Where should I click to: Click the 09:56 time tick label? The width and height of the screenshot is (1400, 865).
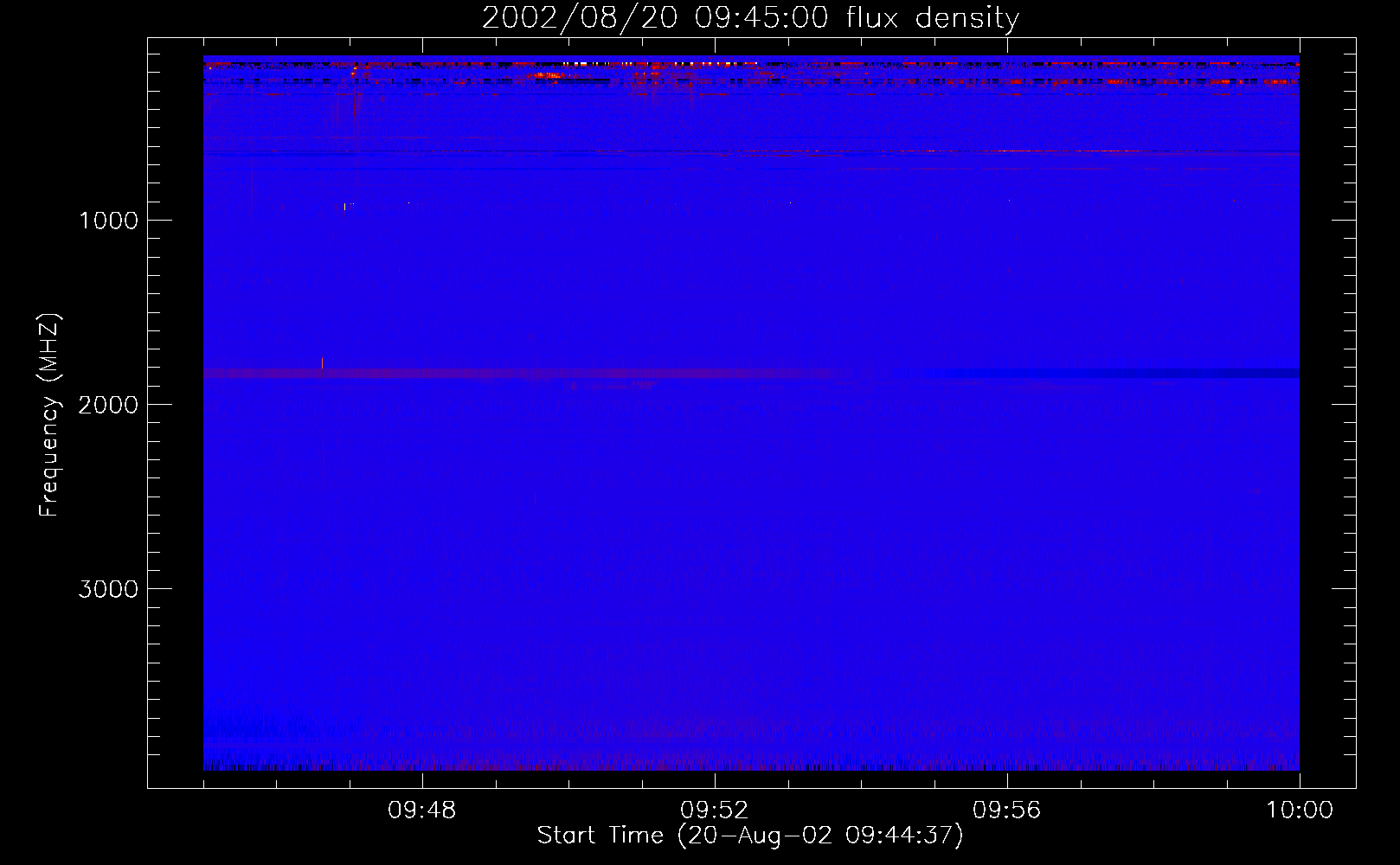pos(1007,811)
